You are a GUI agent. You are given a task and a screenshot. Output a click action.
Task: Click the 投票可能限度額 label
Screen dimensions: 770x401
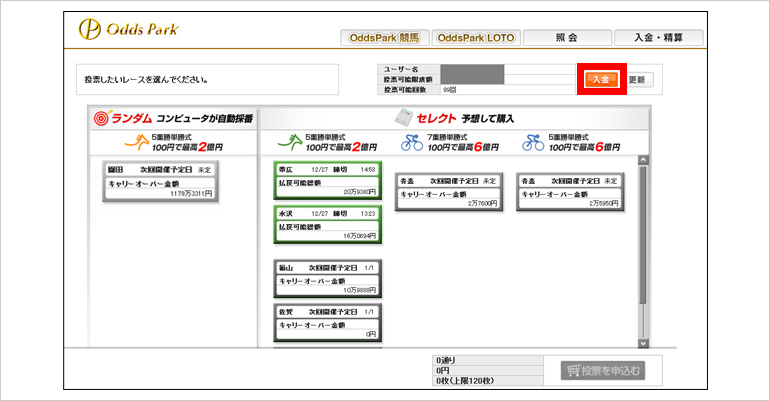(x=408, y=80)
